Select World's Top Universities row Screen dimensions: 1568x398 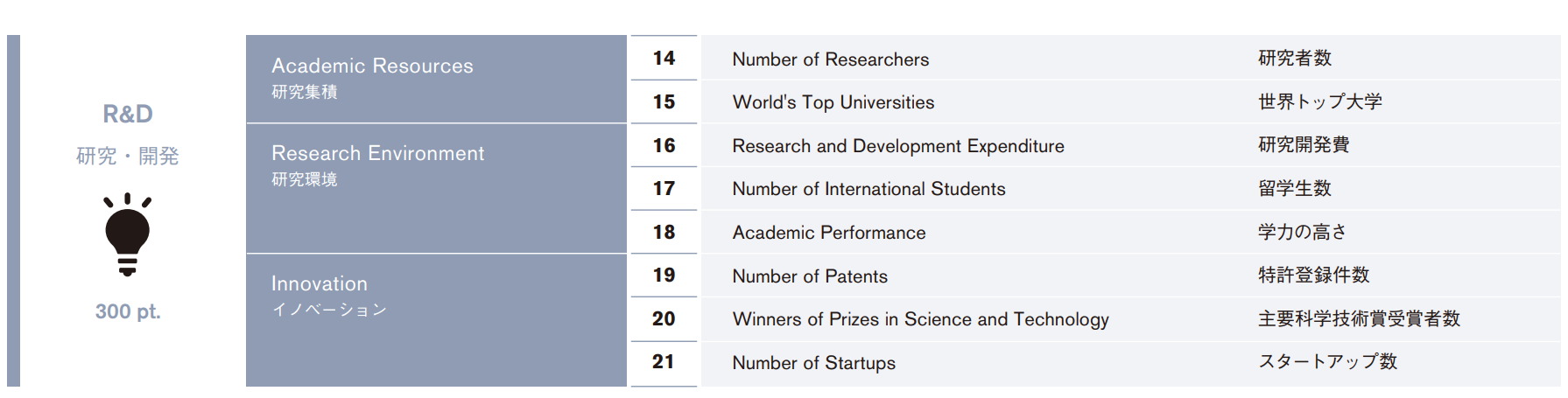[1130, 101]
